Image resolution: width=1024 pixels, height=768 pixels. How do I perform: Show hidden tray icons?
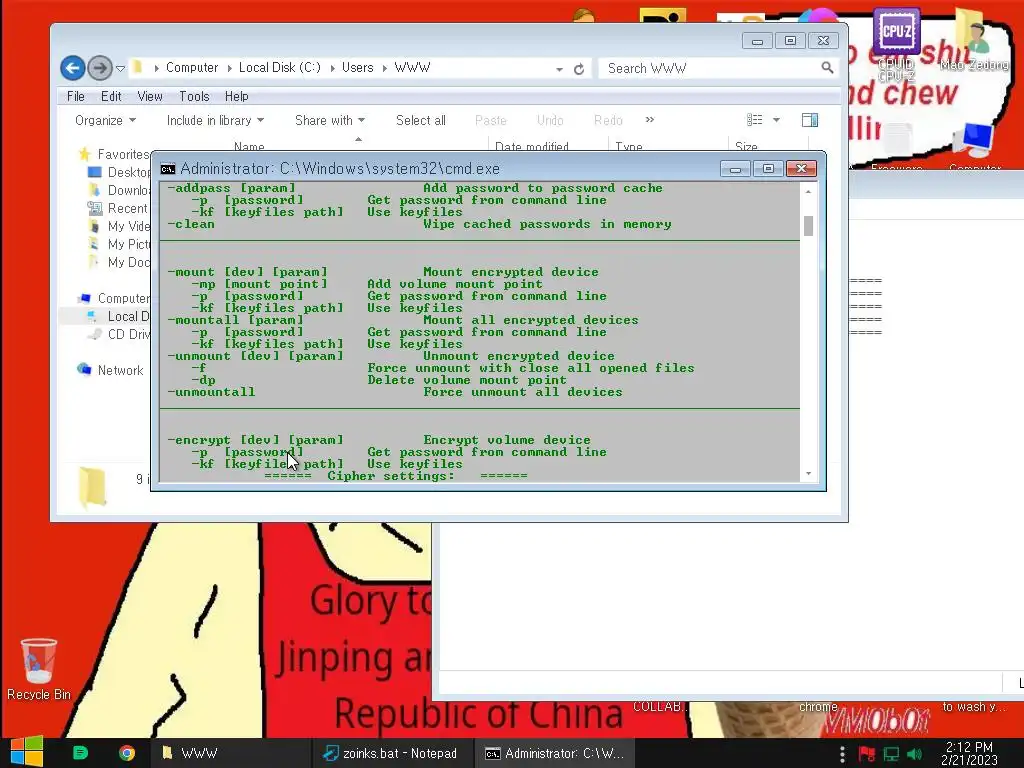[x=842, y=754]
